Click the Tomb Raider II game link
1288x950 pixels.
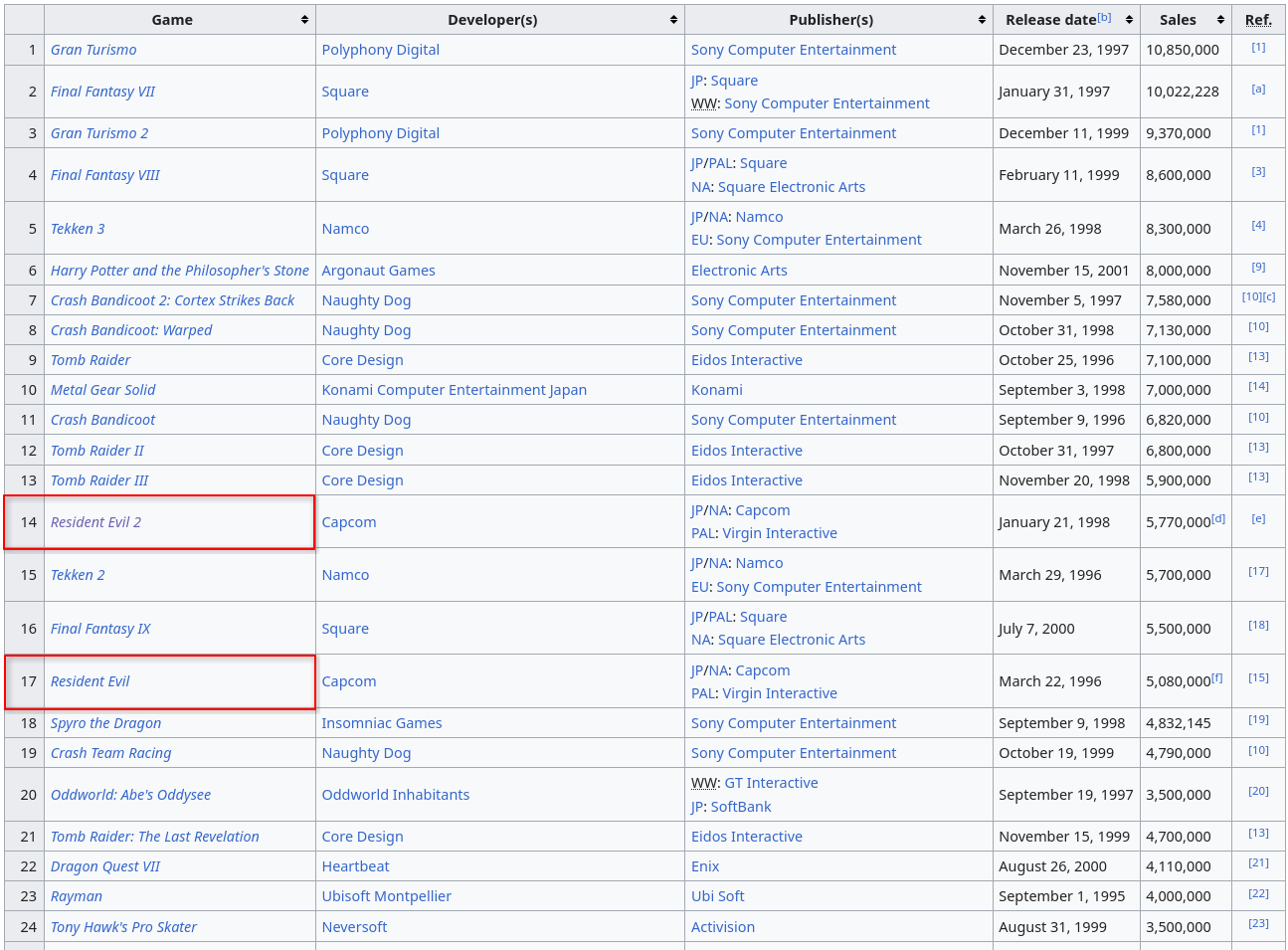pos(97,451)
